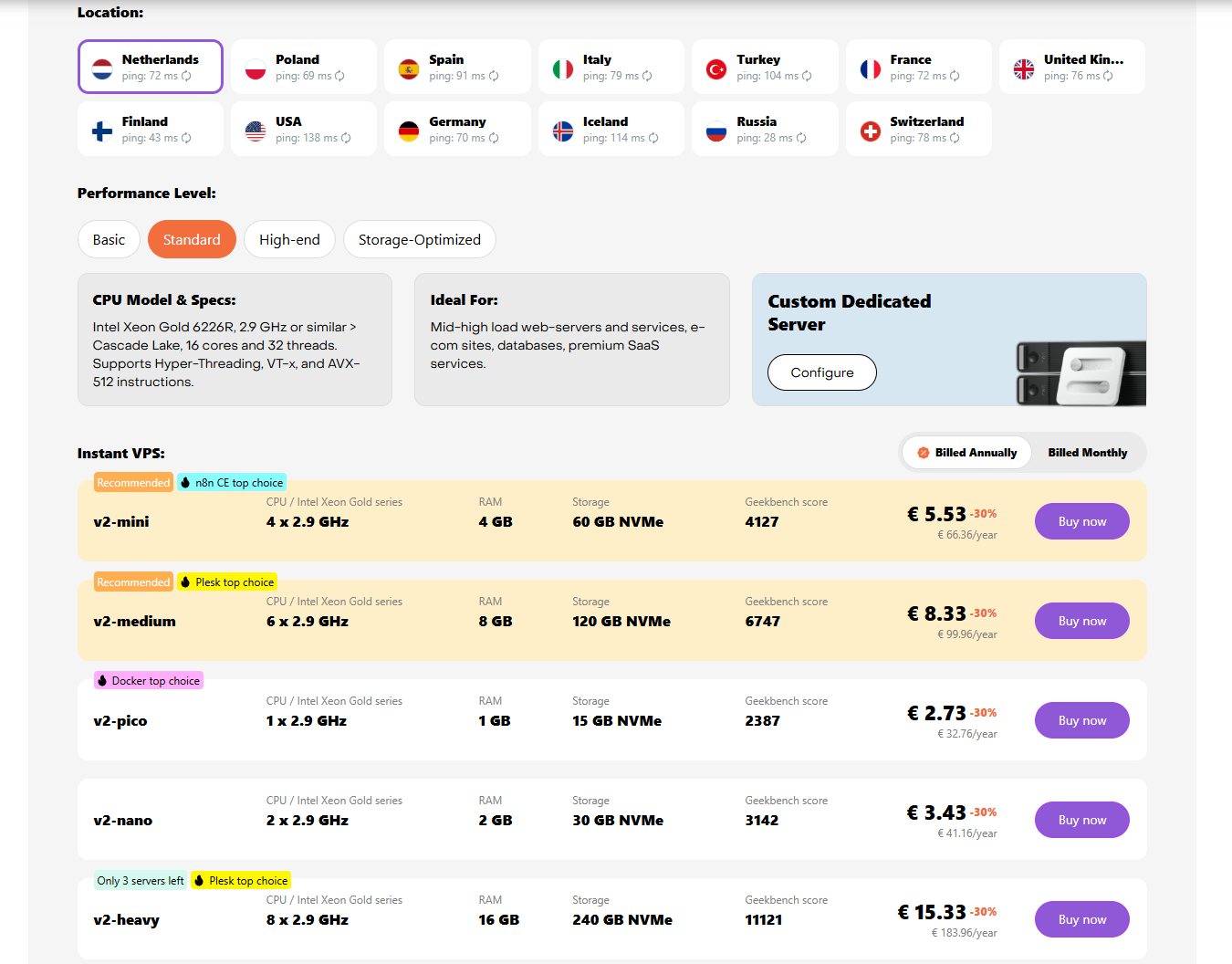The image size is (1232, 964).
Task: Click the n8n CE top choice badge
Action: pyautogui.click(x=232, y=483)
